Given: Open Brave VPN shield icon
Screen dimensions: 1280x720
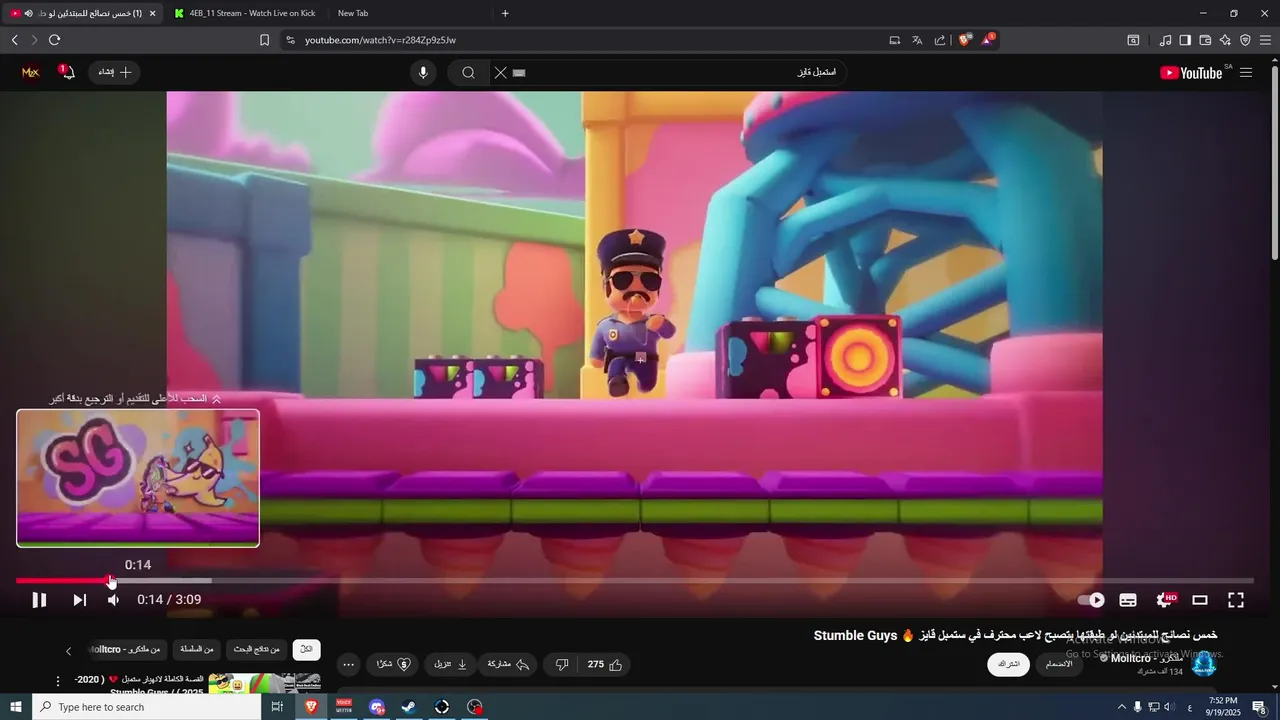Looking at the screenshot, I should click(x=1245, y=40).
